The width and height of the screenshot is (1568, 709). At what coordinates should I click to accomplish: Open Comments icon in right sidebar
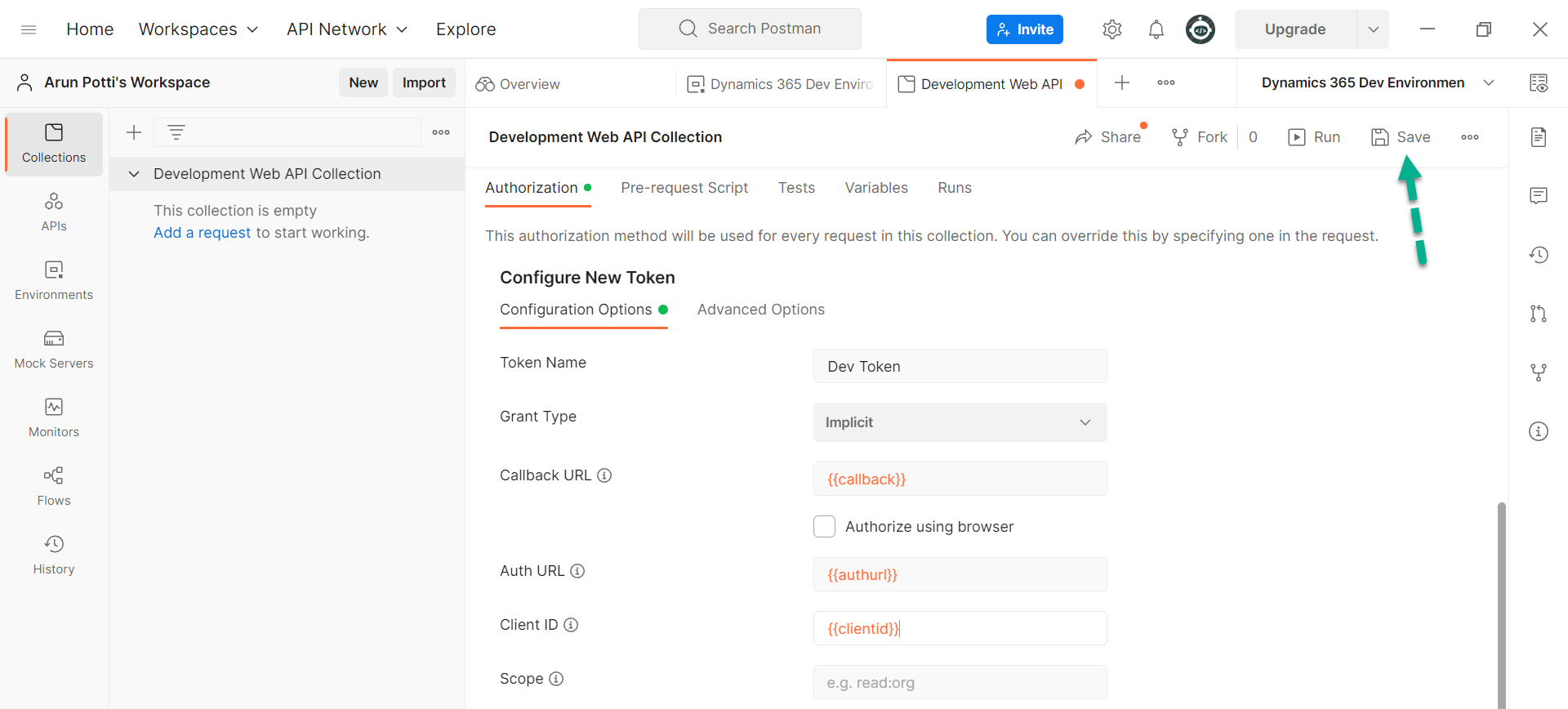pyautogui.click(x=1539, y=196)
